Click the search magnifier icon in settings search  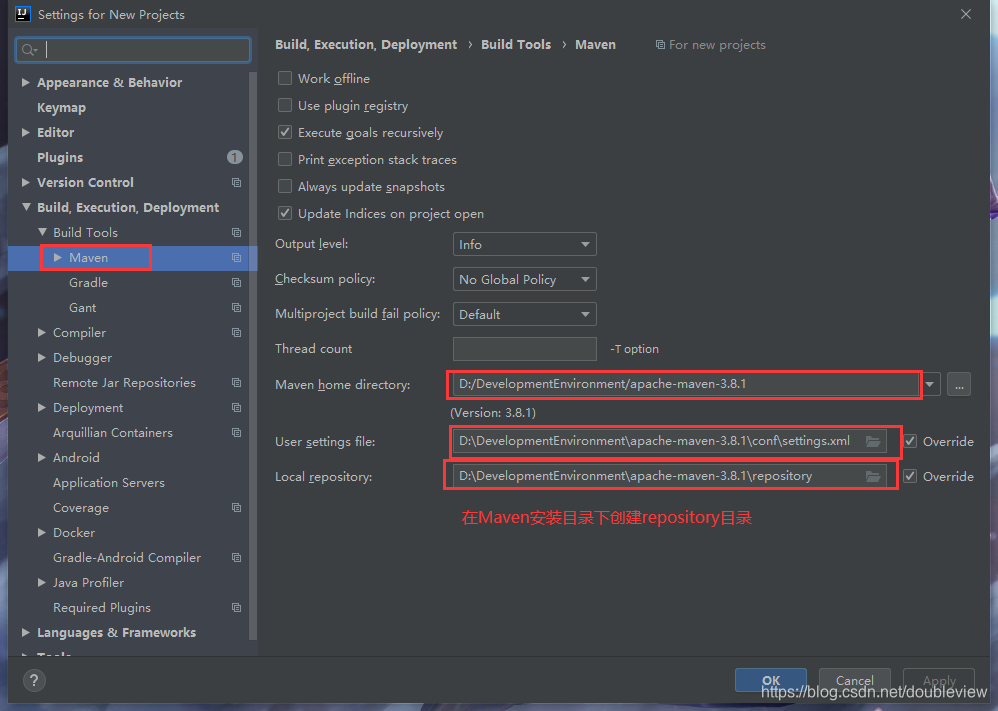tap(29, 50)
